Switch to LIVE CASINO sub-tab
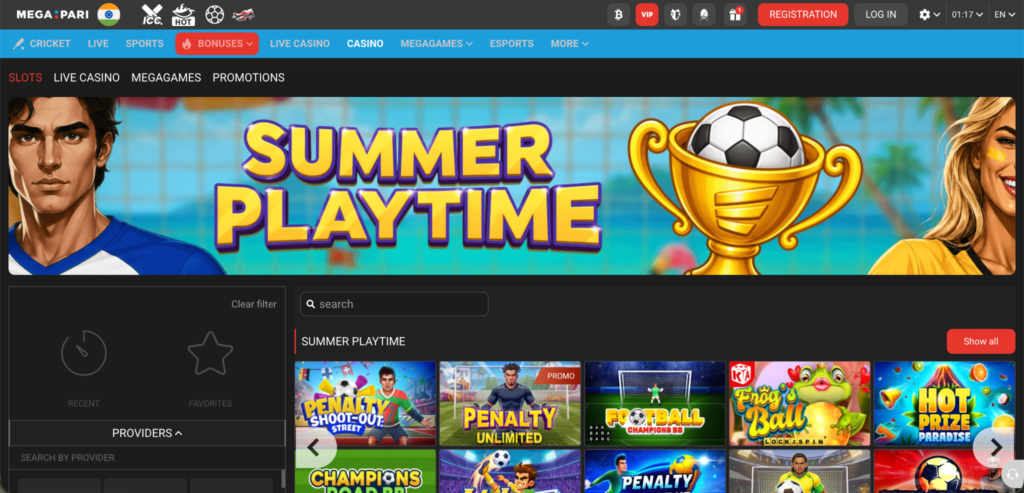Viewport: 1024px width, 493px height. (86, 78)
